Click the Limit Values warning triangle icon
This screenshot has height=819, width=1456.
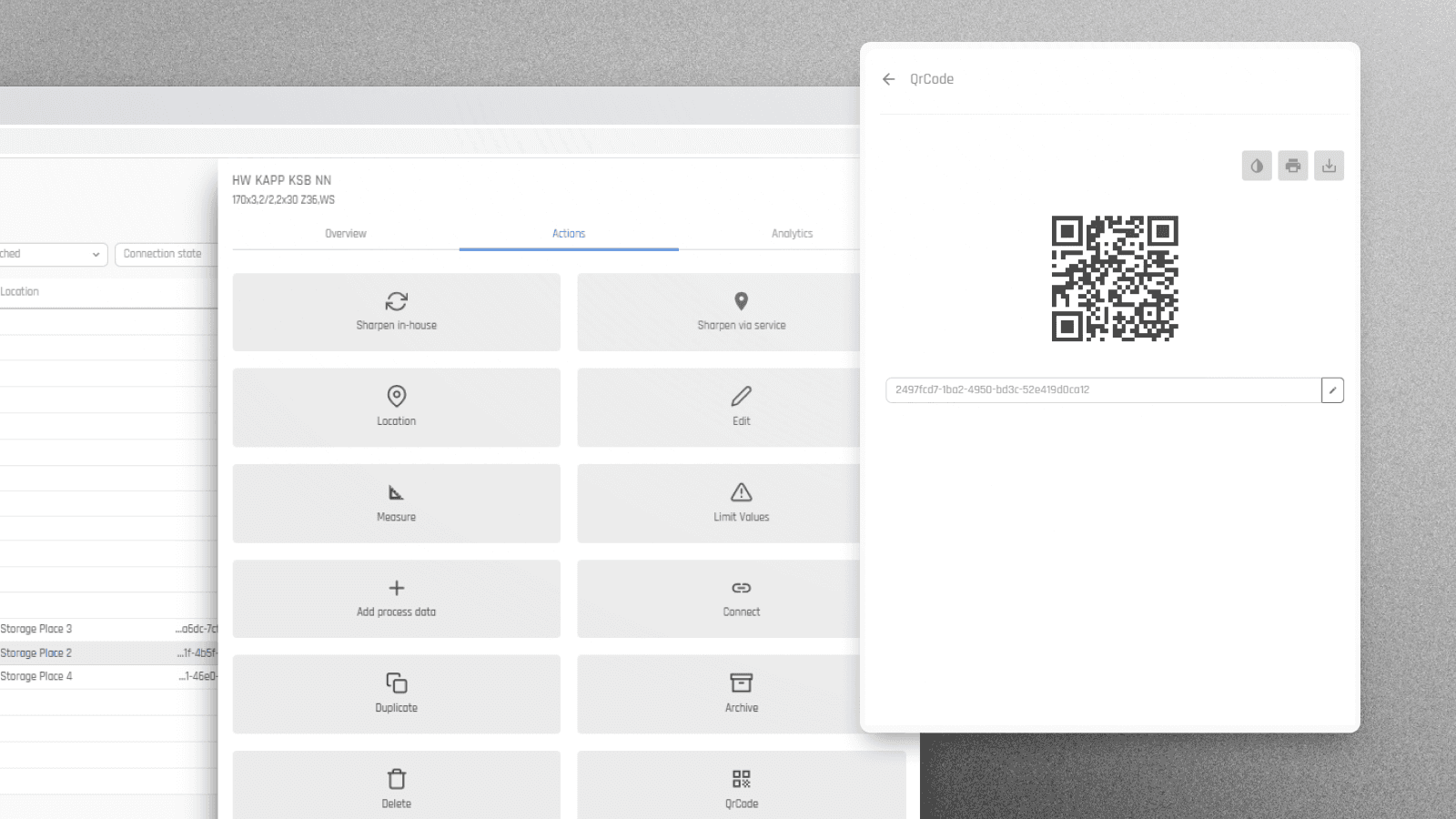[742, 492]
